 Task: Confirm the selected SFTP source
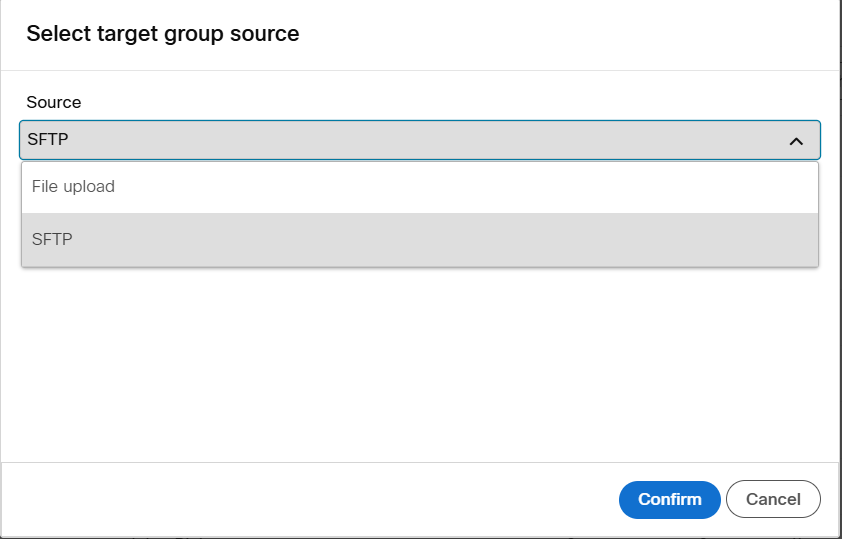pyautogui.click(x=670, y=499)
